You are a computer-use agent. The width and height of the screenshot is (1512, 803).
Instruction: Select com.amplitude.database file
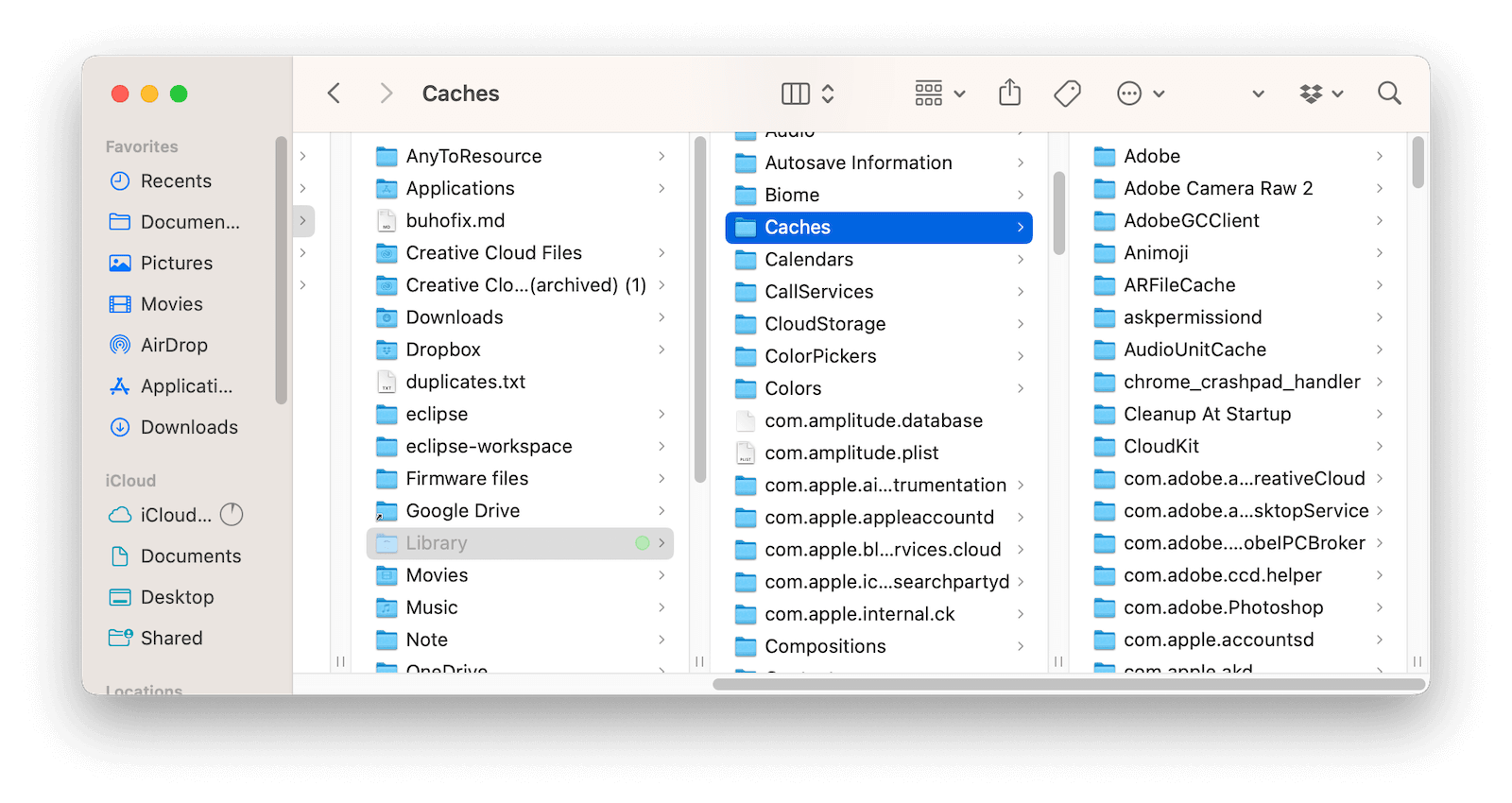(x=879, y=420)
